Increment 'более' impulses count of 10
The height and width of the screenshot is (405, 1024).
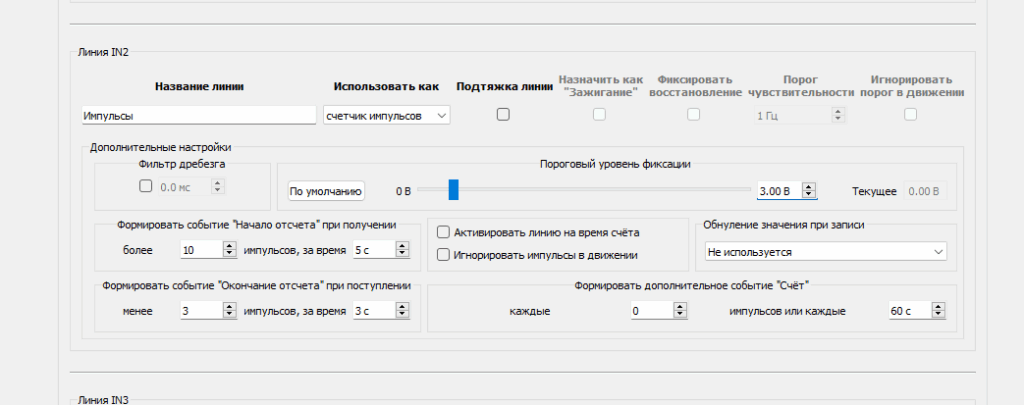point(229,246)
